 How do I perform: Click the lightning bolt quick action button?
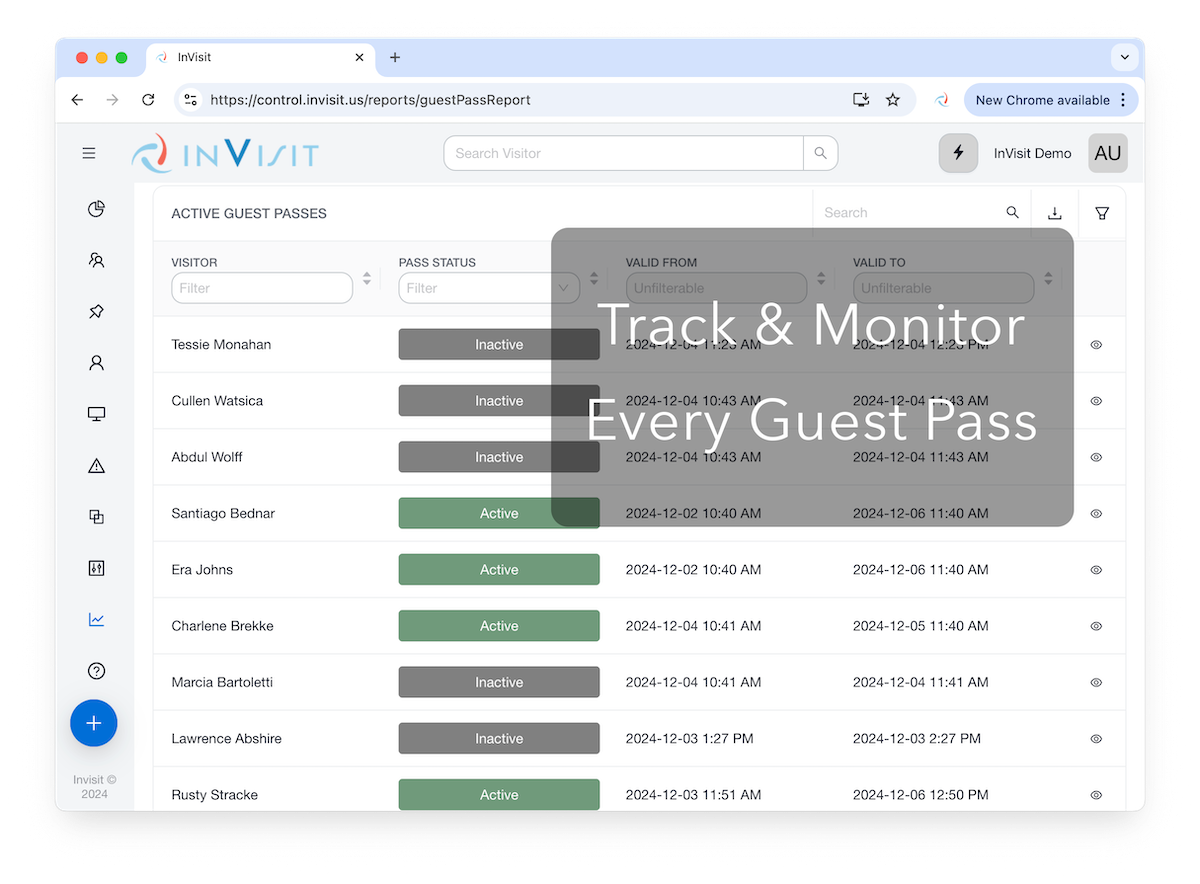(958, 153)
